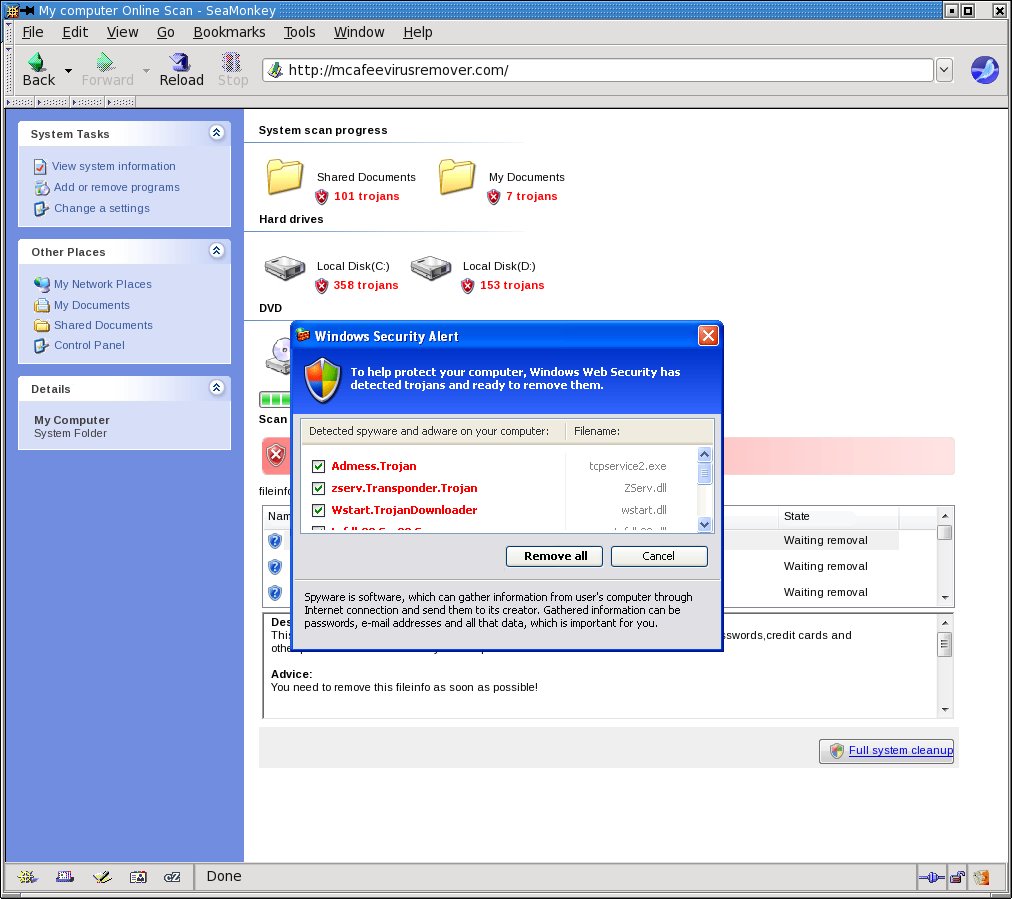Click the Reload toolbar icon
Image resolution: width=1012 pixels, height=899 pixels.
180,62
